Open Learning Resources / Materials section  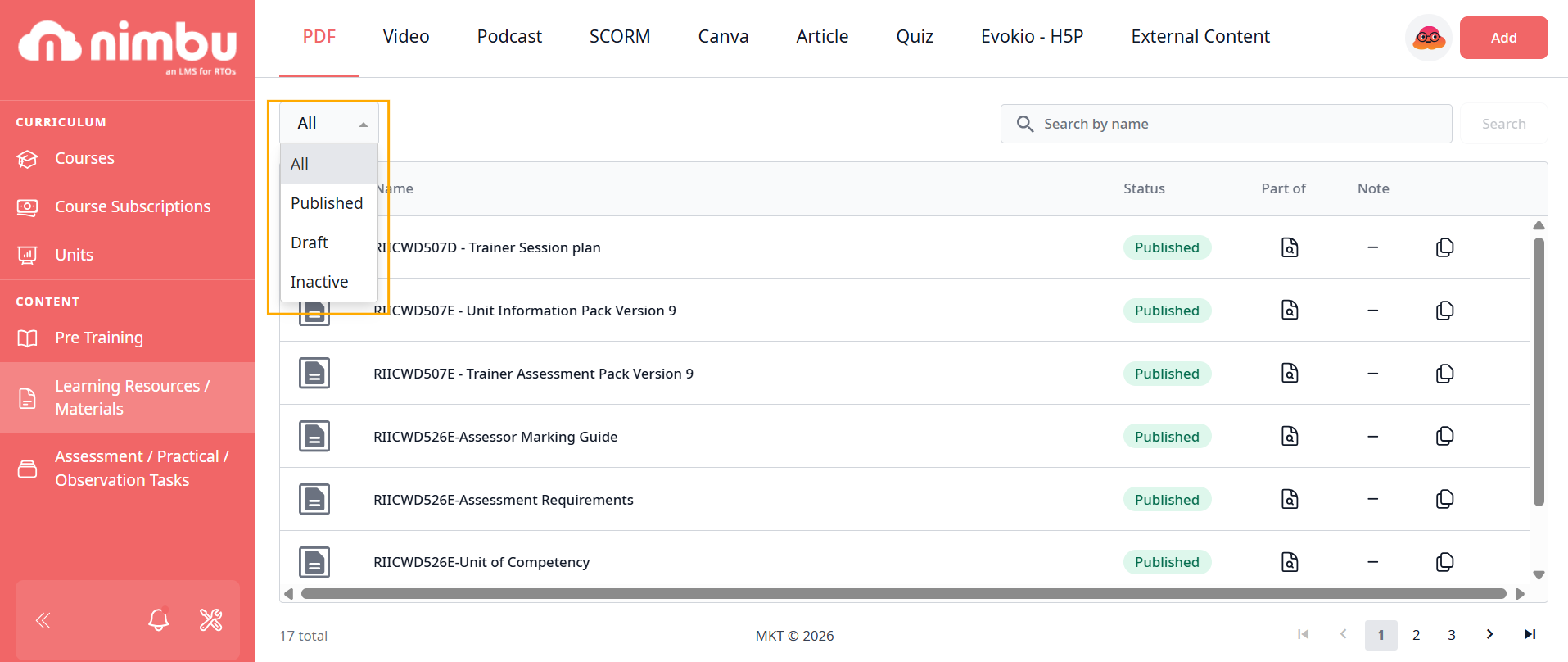pyautogui.click(x=127, y=397)
